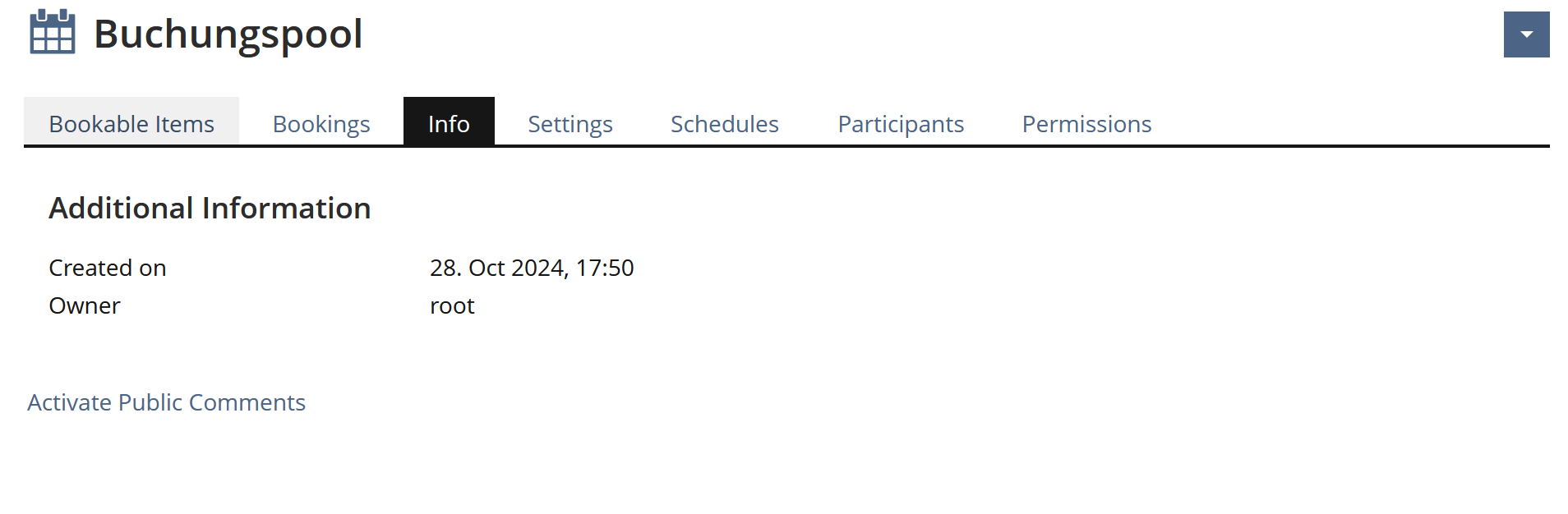This screenshot has height=514, width=1568.
Task: Click the creation time 17:50
Action: tap(605, 268)
